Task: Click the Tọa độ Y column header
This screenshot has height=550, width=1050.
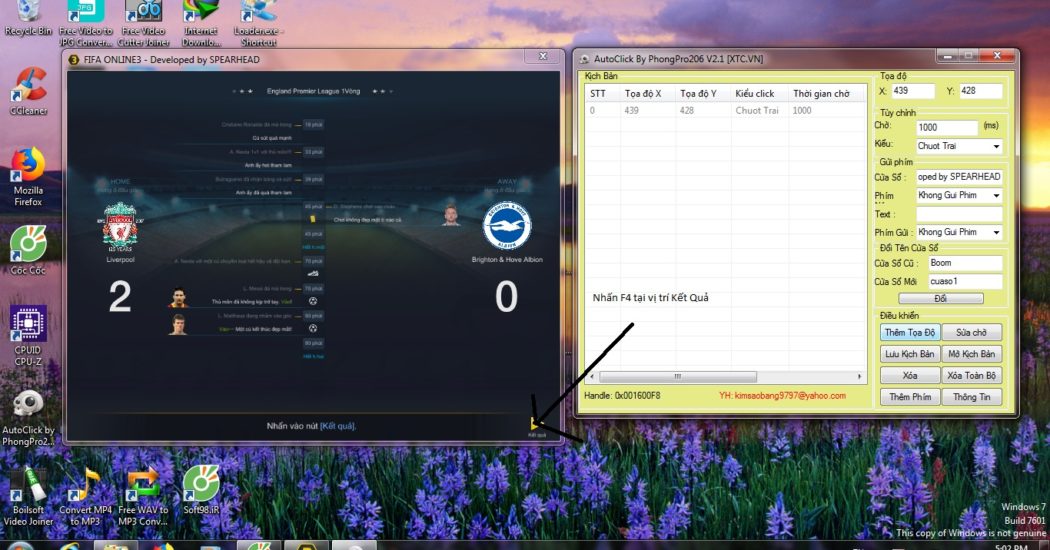Action: click(703, 94)
